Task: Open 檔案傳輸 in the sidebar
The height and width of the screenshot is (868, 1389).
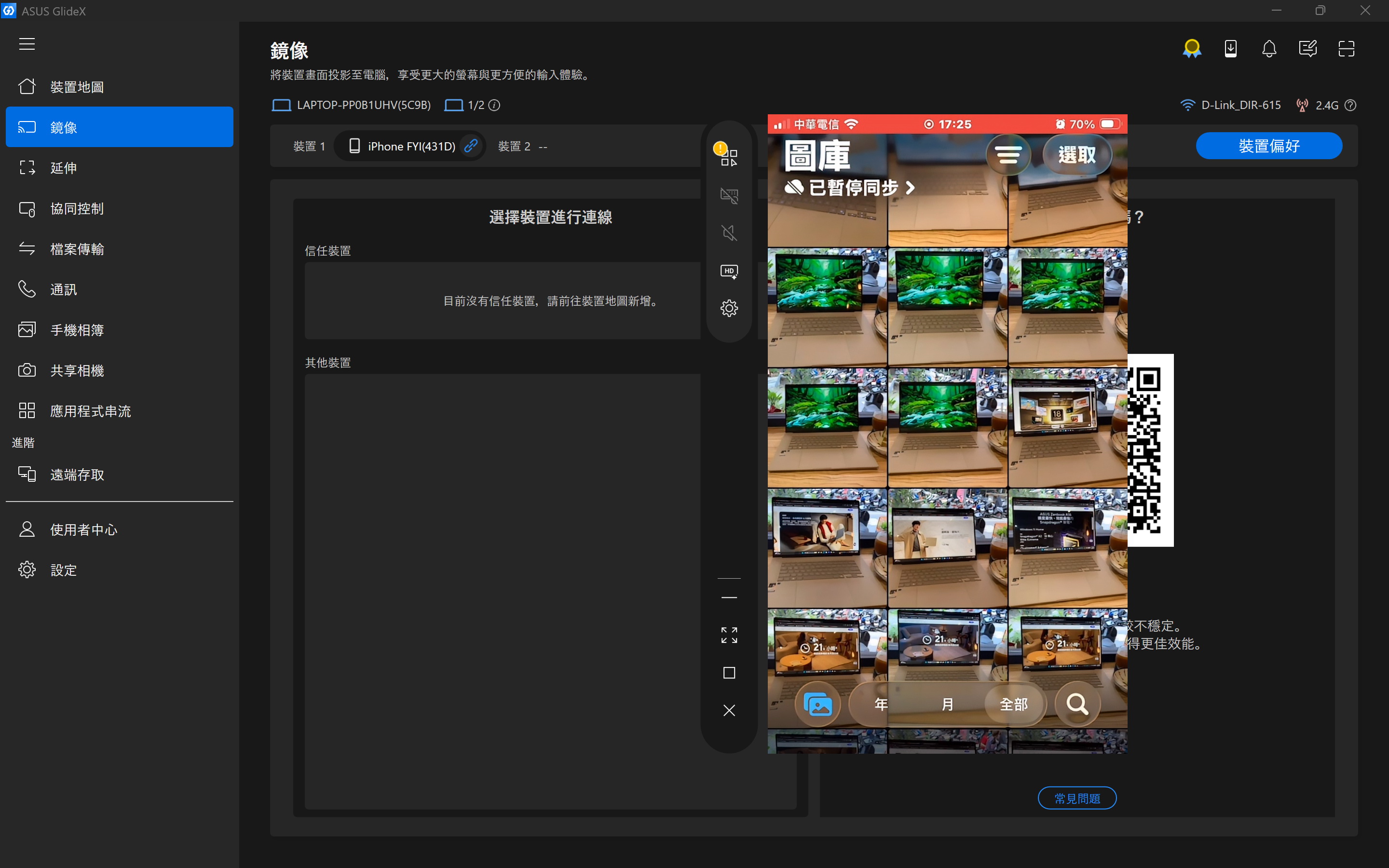Action: click(x=77, y=248)
